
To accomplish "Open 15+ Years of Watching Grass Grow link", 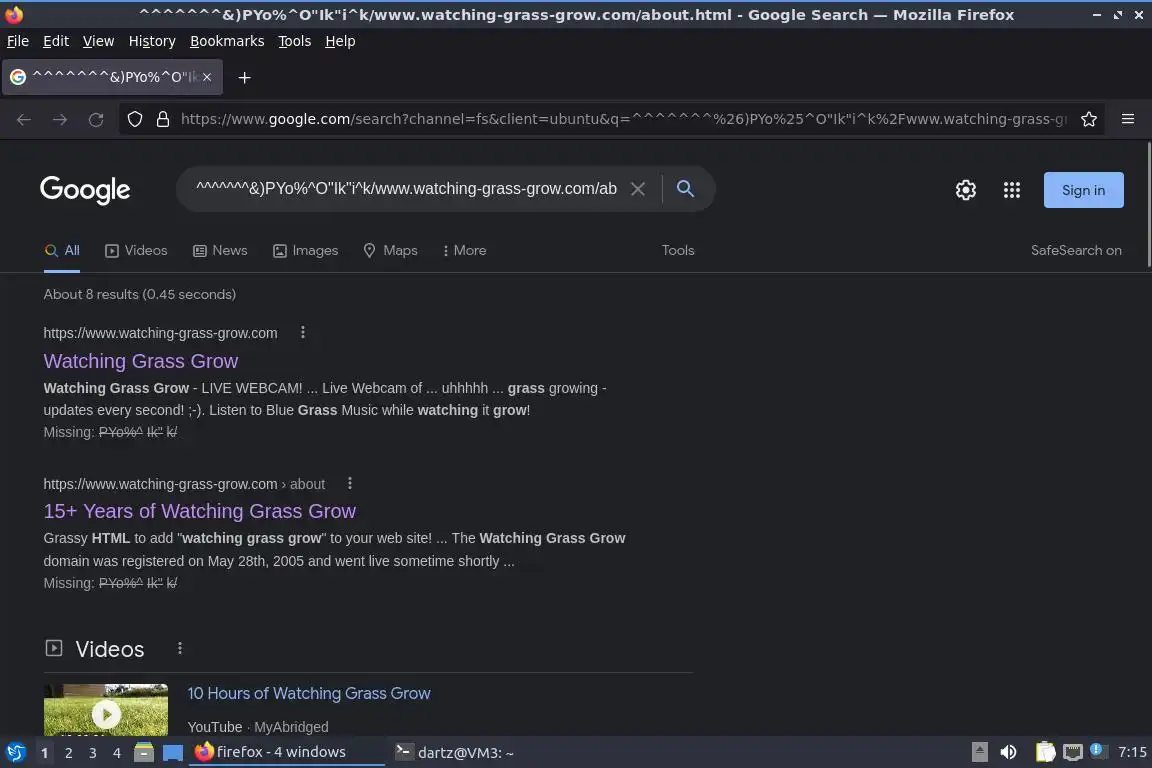I will (x=199, y=511).
